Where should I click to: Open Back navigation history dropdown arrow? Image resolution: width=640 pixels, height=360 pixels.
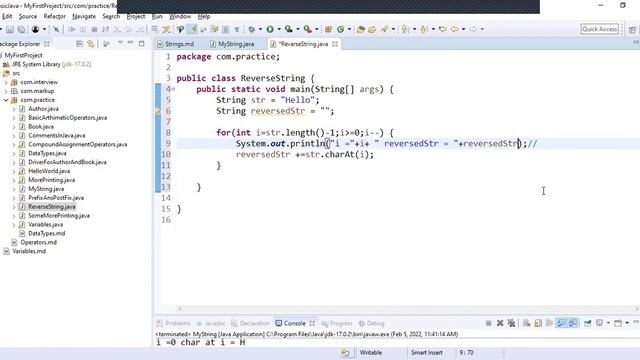[x=463, y=29]
